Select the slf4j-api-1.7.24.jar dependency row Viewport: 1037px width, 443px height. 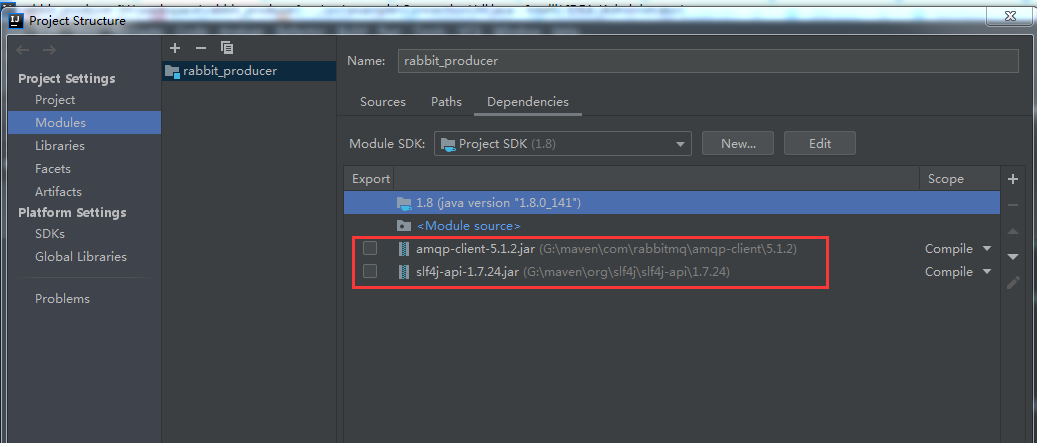671,272
